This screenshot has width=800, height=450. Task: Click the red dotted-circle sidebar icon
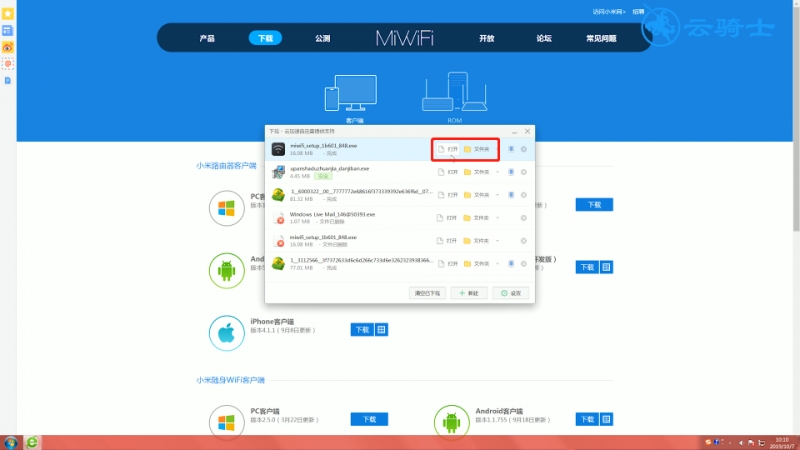click(8, 64)
